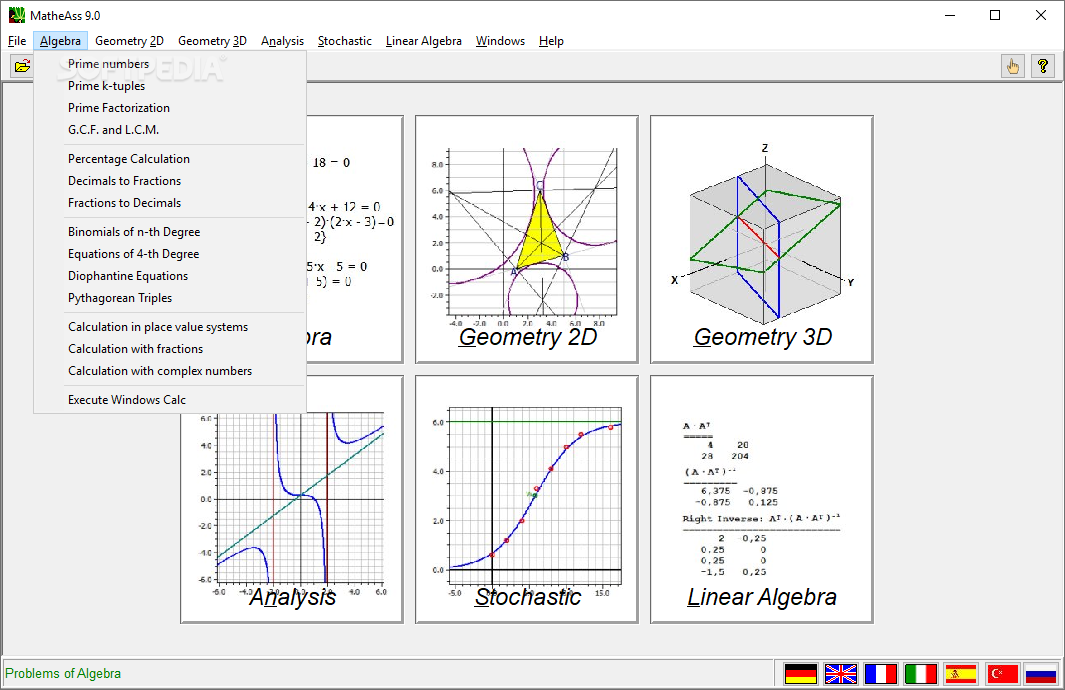Open the Stochastic tile
The height and width of the screenshot is (690, 1065).
point(526,499)
